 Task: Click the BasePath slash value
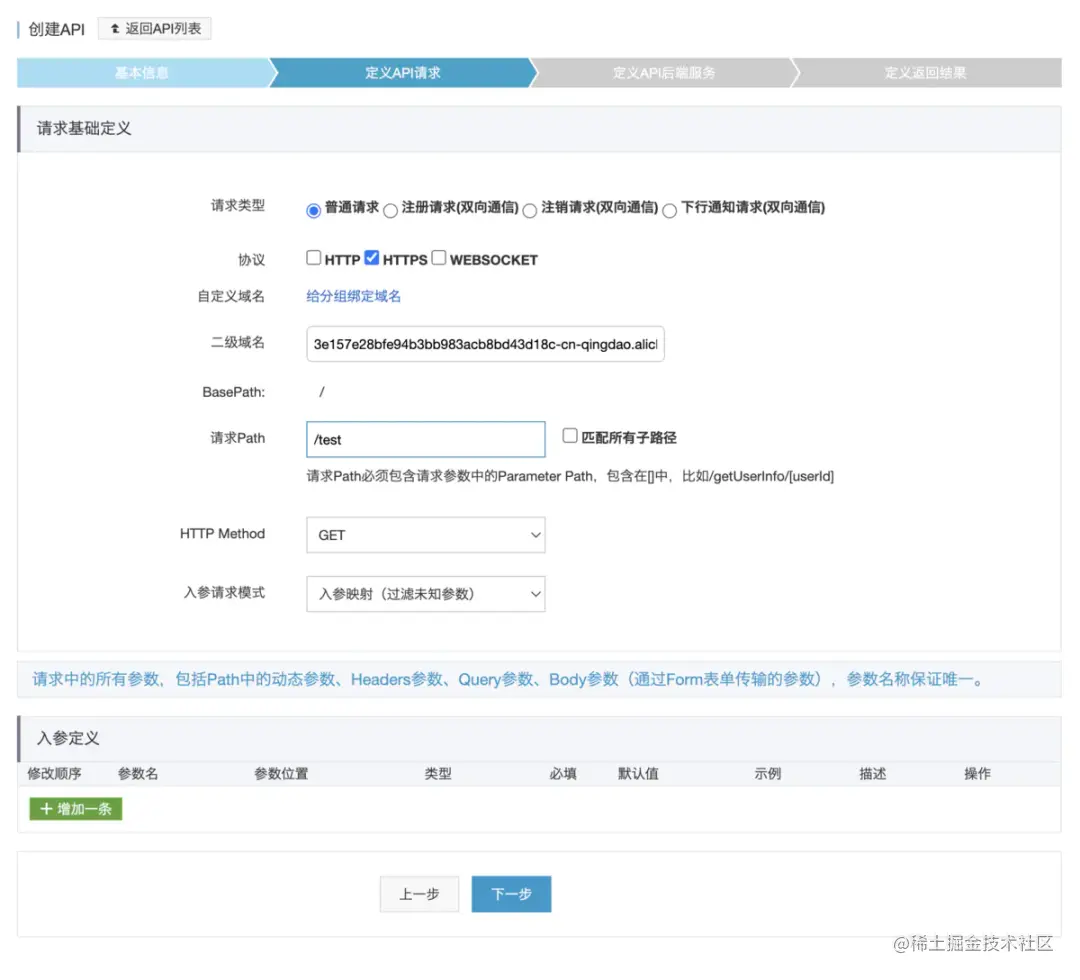pyautogui.click(x=322, y=391)
